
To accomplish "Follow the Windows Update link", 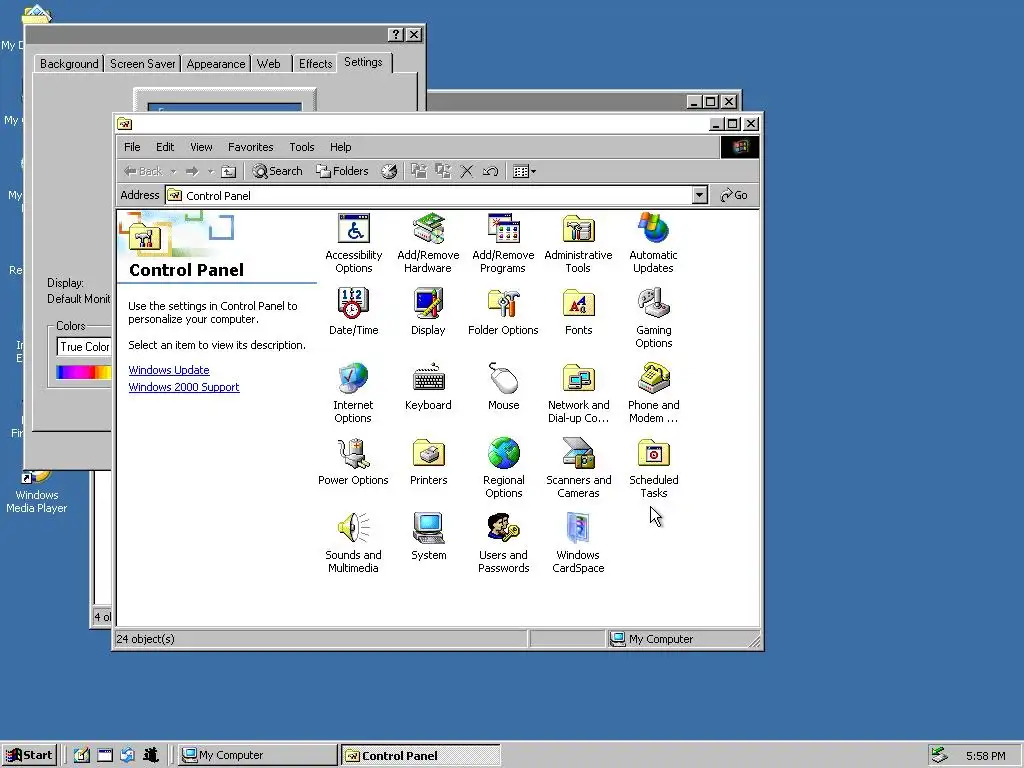I will click(168, 370).
